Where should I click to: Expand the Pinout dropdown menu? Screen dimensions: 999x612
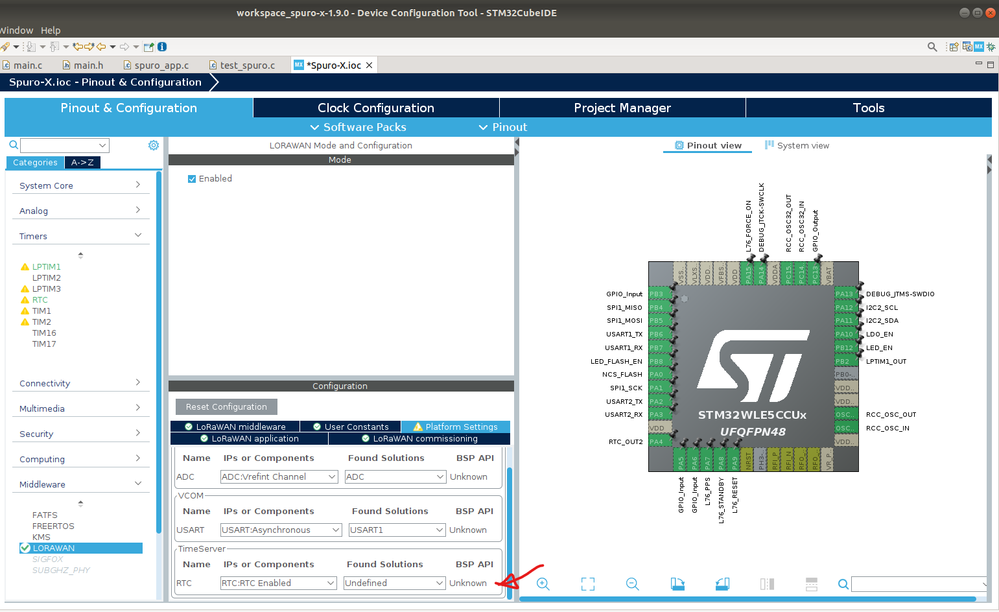click(503, 127)
